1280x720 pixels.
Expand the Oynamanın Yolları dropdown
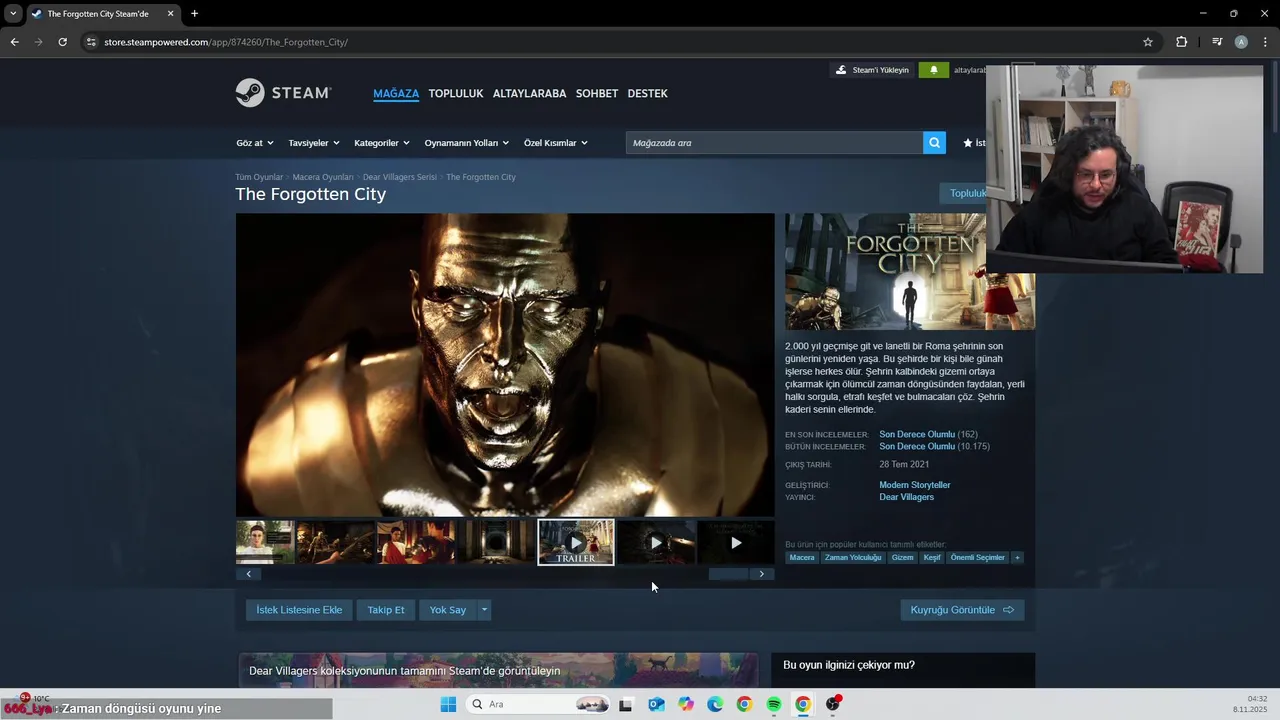point(467,143)
